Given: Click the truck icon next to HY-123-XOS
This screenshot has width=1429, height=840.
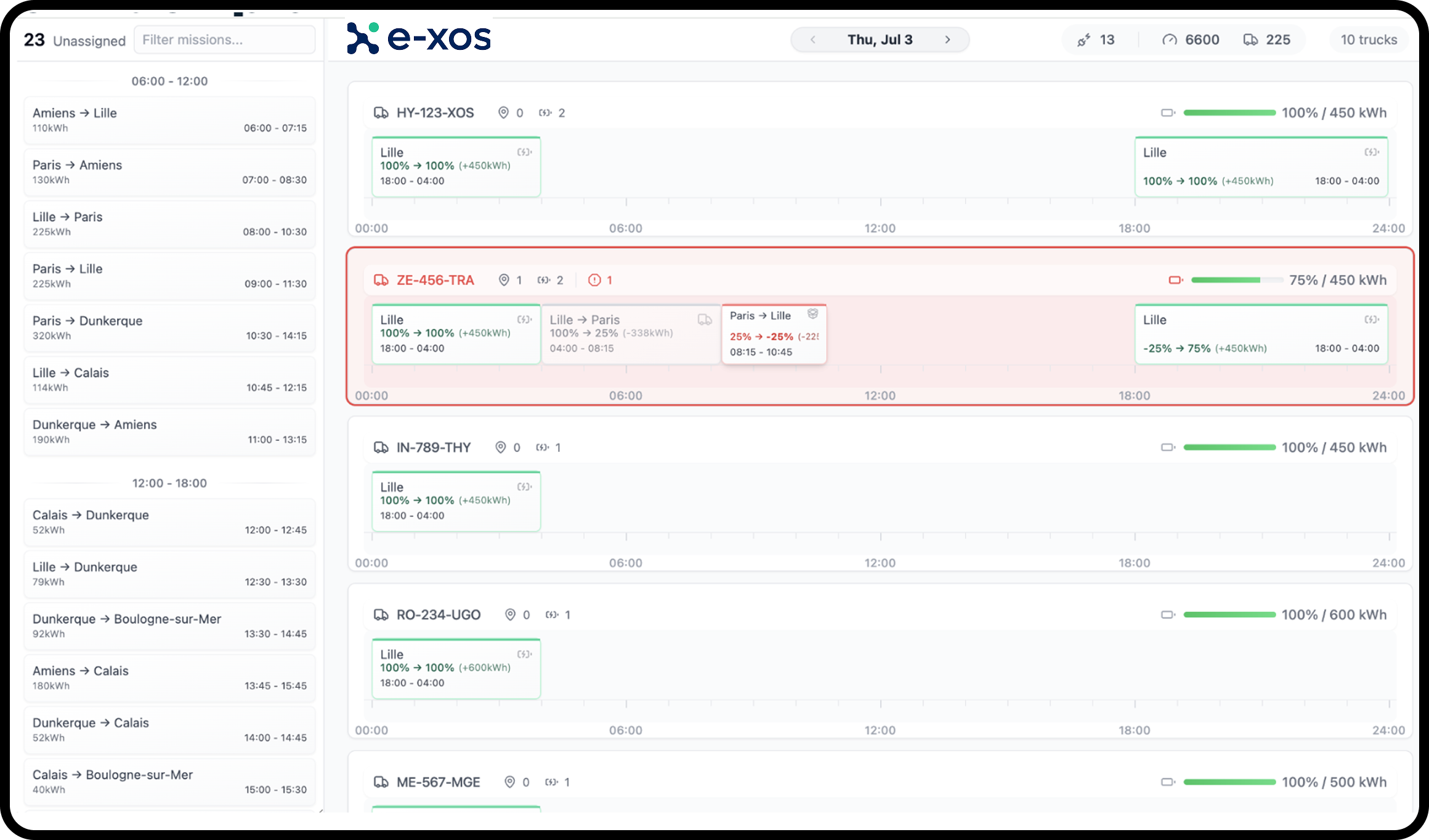Looking at the screenshot, I should (x=381, y=113).
